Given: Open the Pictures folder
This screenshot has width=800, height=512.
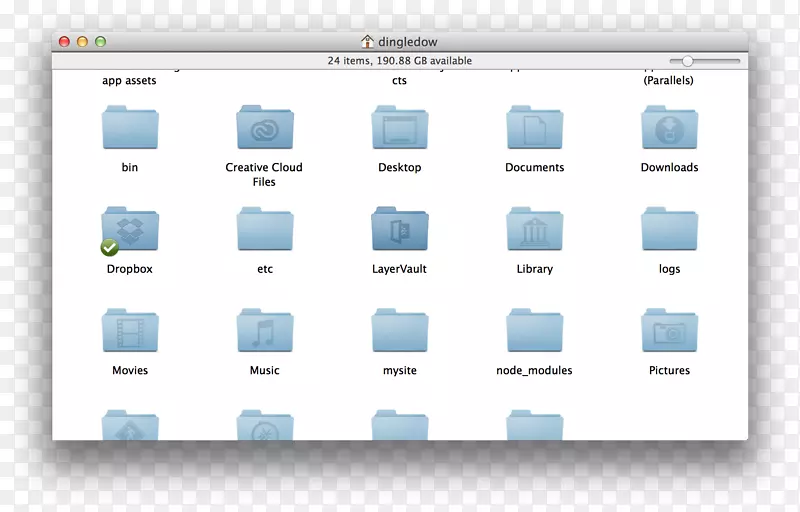Looking at the screenshot, I should pos(670,331).
